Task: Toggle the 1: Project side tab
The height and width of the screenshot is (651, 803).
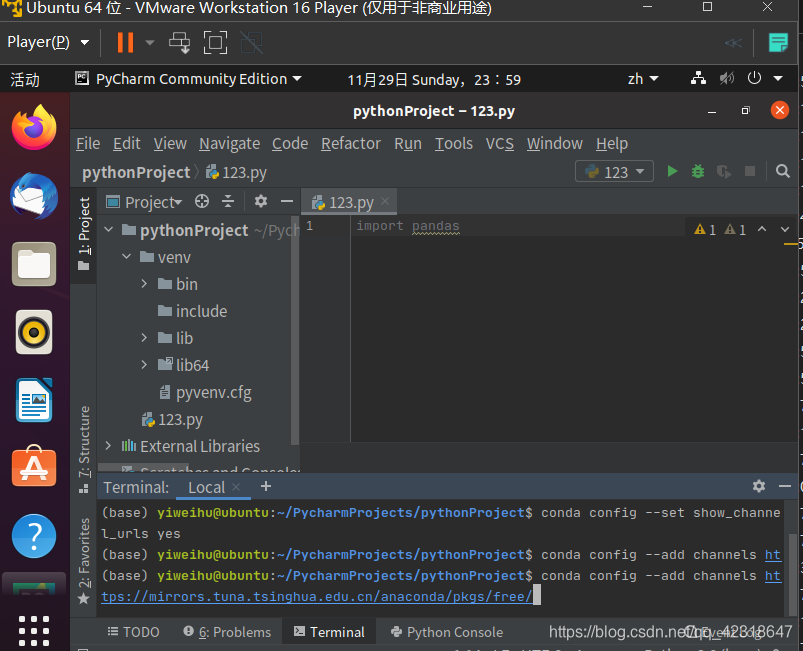Action: [83, 234]
